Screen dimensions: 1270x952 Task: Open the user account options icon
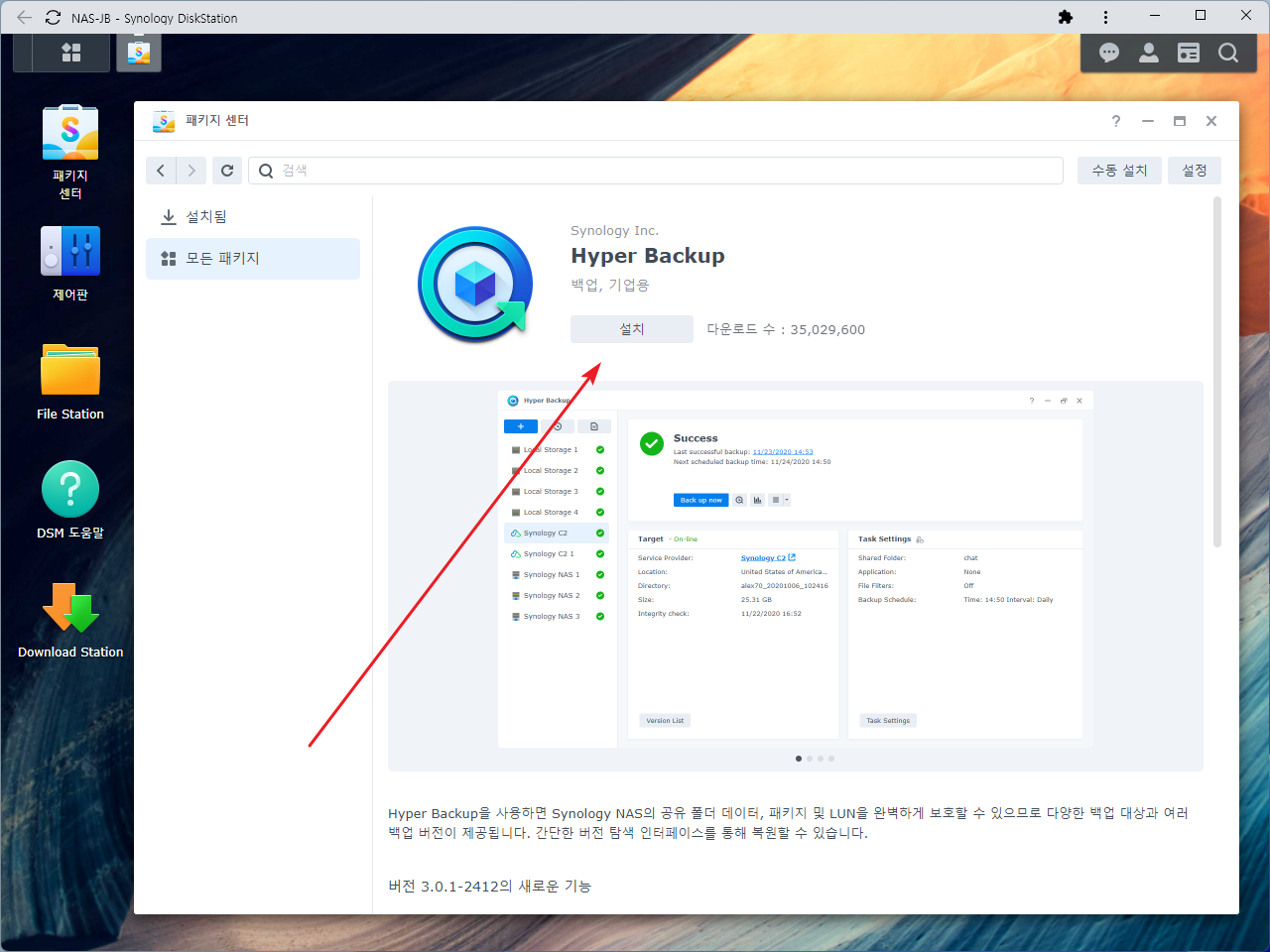[x=1149, y=53]
